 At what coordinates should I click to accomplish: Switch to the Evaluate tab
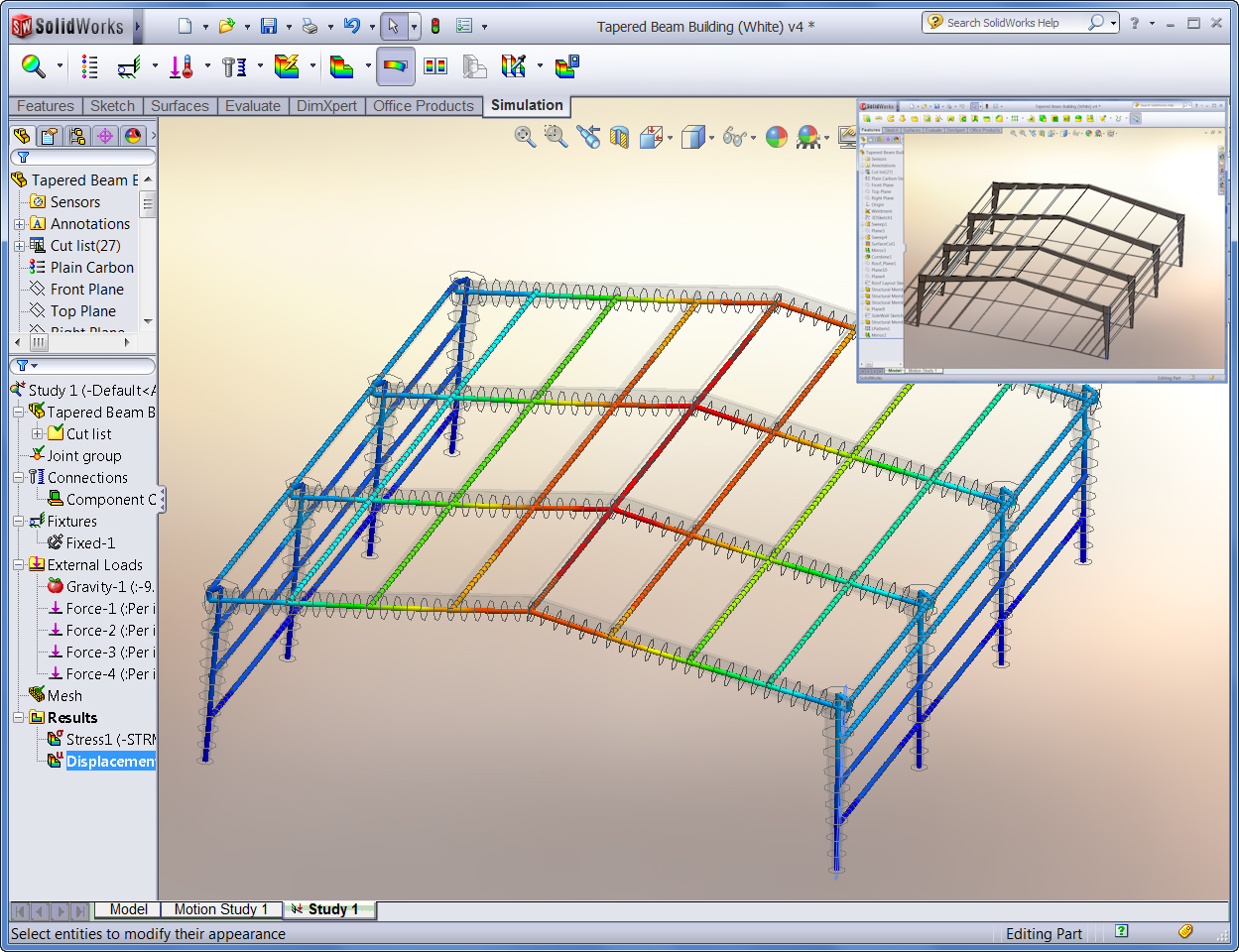[x=252, y=106]
